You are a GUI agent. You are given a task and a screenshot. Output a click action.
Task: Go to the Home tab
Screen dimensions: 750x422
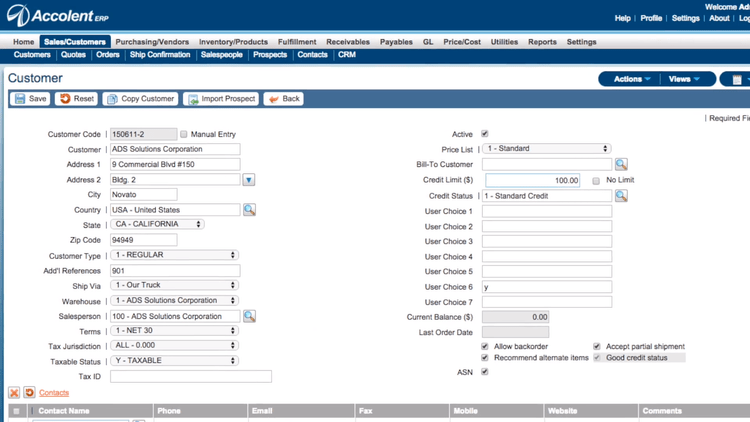coord(23,42)
